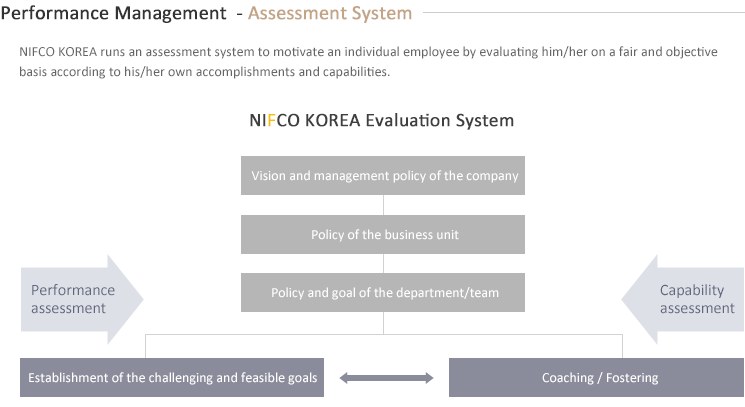Click the horizontal branch line above Coaching box
Image resolution: width=745 pixels, height=407 pixels.
click(503, 334)
